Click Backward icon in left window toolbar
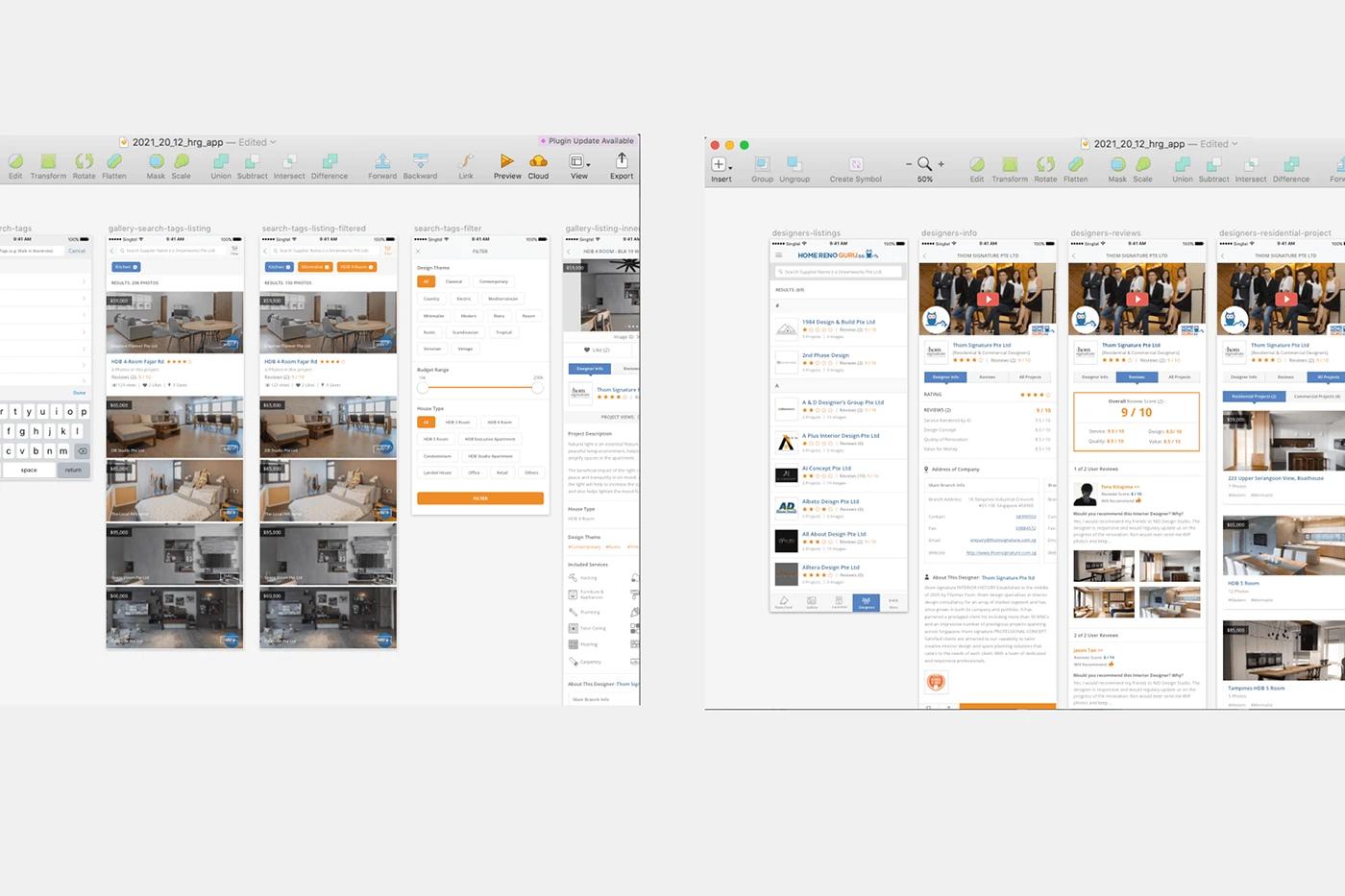 click(420, 160)
